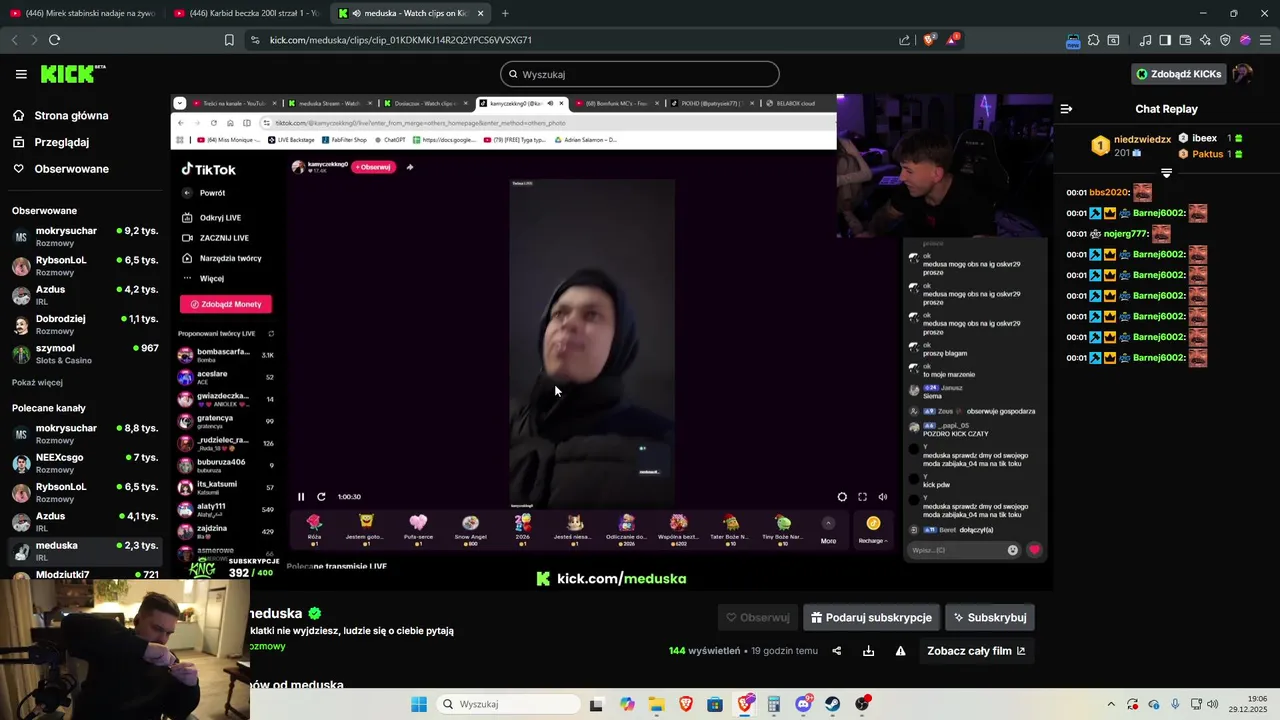Image resolution: width=1280 pixels, height=720 pixels.
Task: Click Zdobądź Monety on TikTok
Action: click(226, 304)
